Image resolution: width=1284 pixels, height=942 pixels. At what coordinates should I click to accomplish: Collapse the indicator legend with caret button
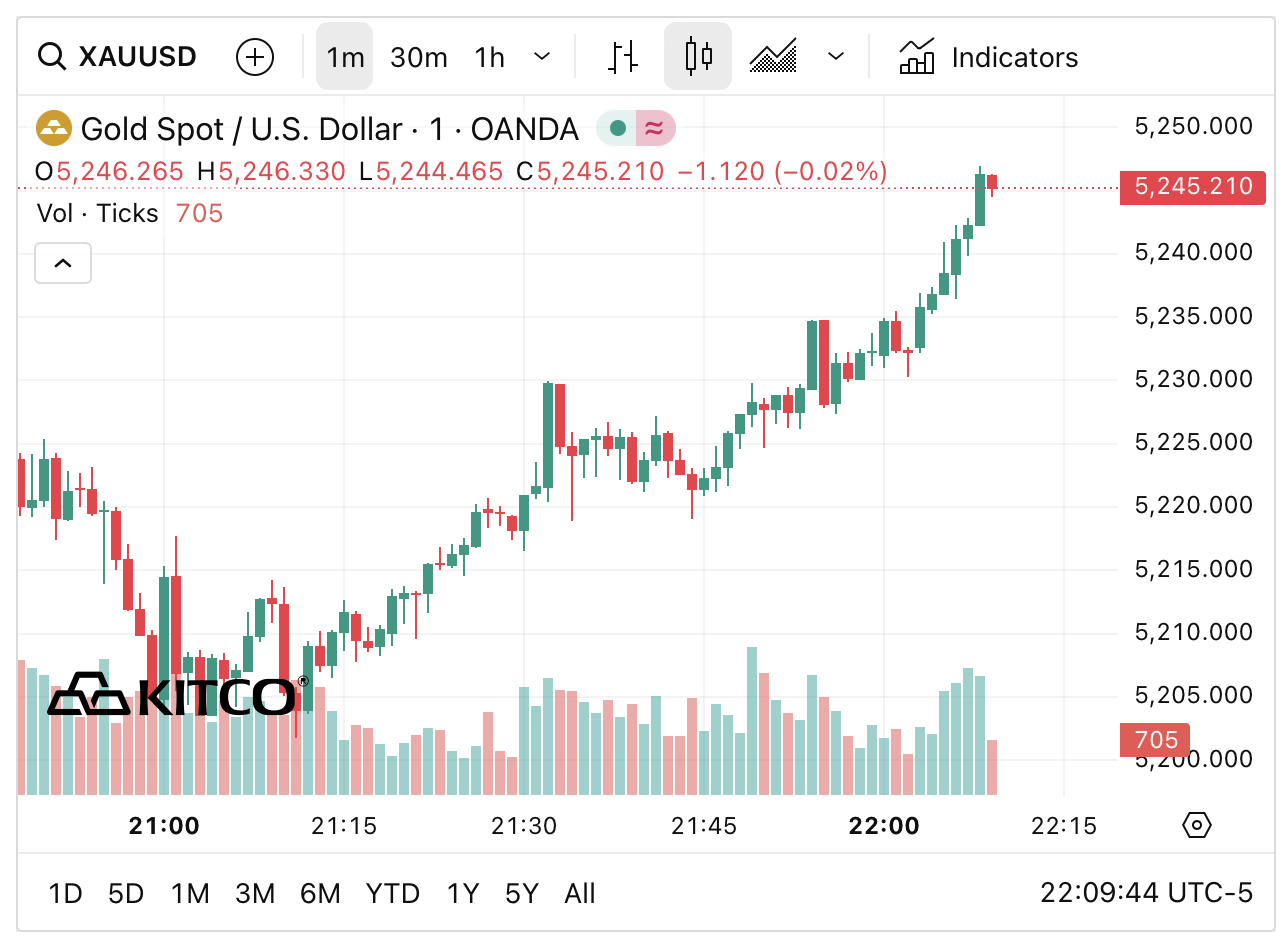click(63, 263)
